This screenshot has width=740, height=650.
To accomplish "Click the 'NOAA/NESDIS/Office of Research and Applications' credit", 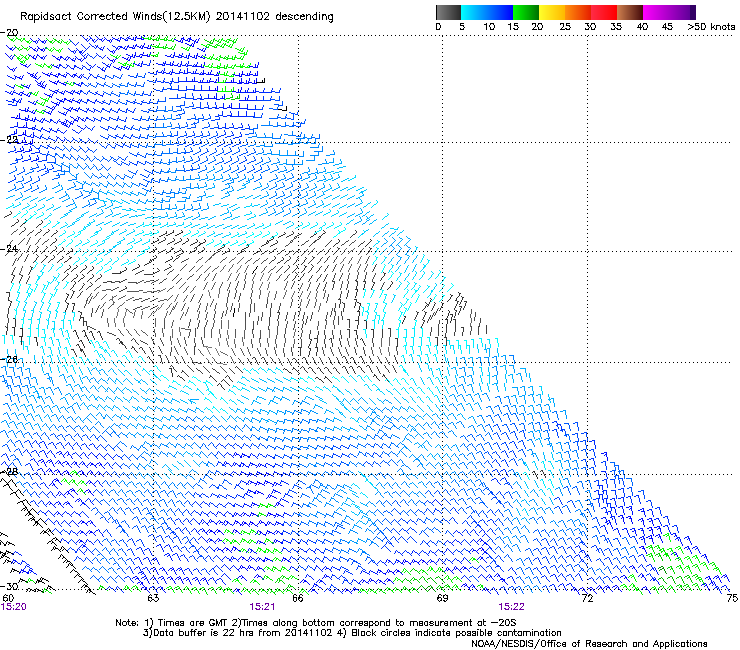I will point(589,644).
